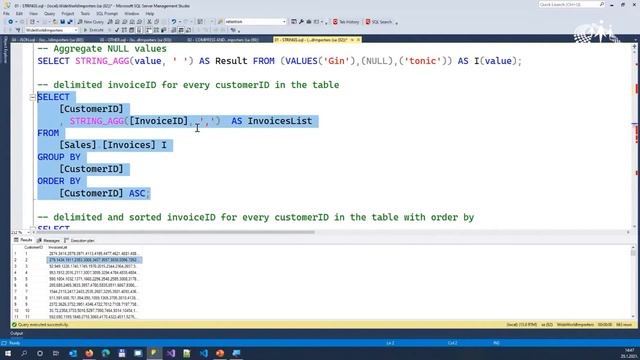Open Task View on the taskbar

(x=56, y=353)
